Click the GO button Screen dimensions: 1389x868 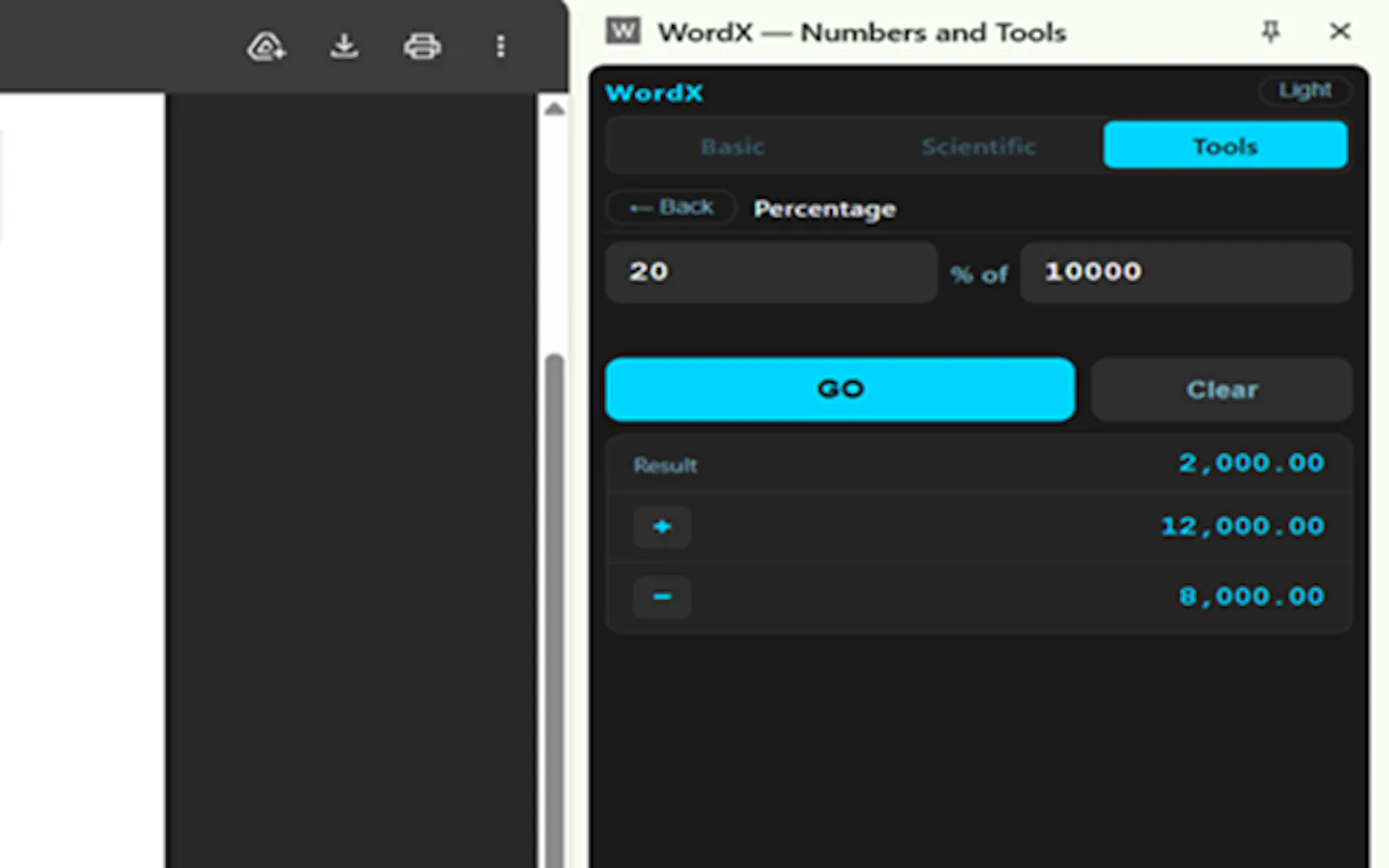[x=839, y=389]
